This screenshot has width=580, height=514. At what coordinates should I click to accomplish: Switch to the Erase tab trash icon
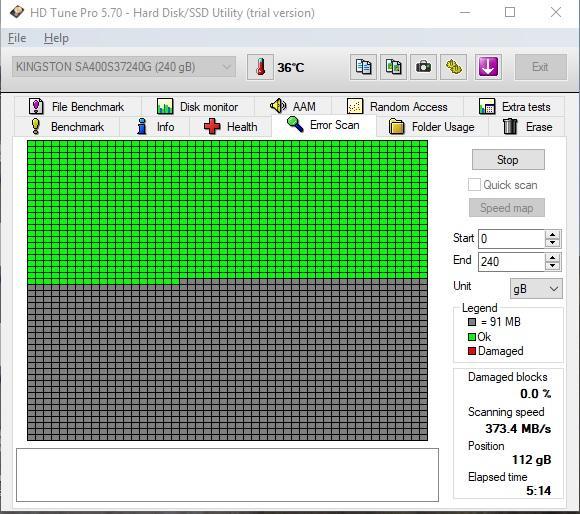point(527,127)
